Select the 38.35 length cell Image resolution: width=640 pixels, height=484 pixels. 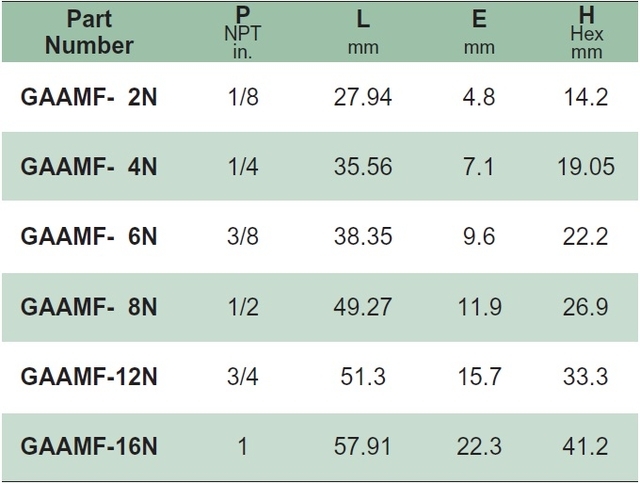363,236
